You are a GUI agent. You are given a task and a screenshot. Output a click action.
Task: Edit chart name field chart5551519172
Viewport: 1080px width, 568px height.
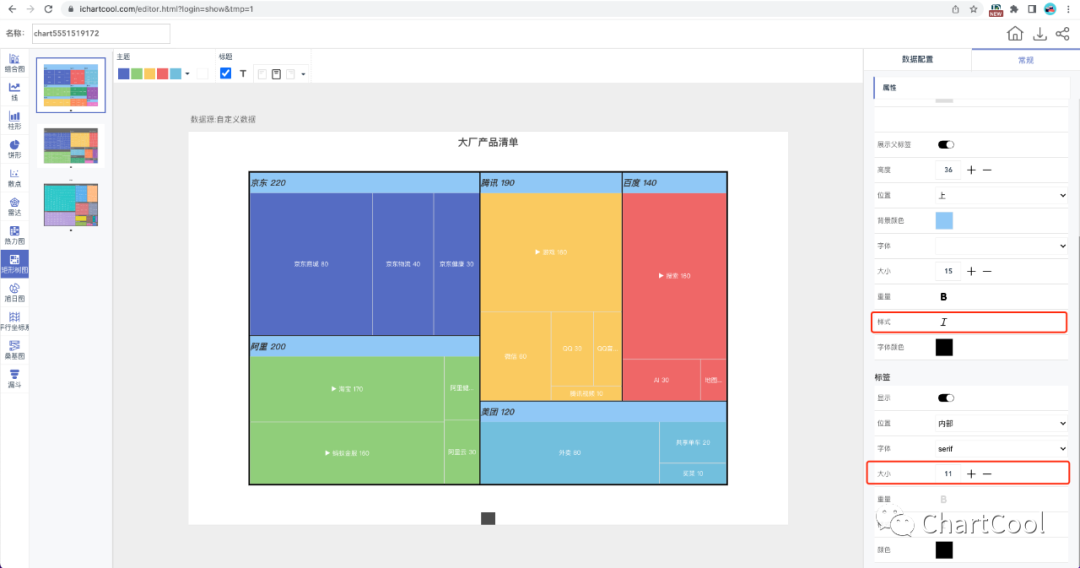(101, 33)
